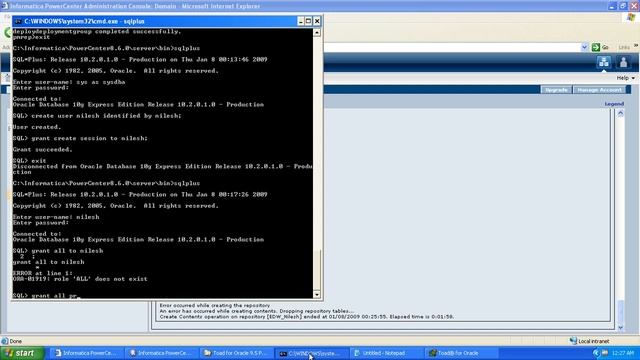Open the user account icon in Administration Console

coord(623,62)
